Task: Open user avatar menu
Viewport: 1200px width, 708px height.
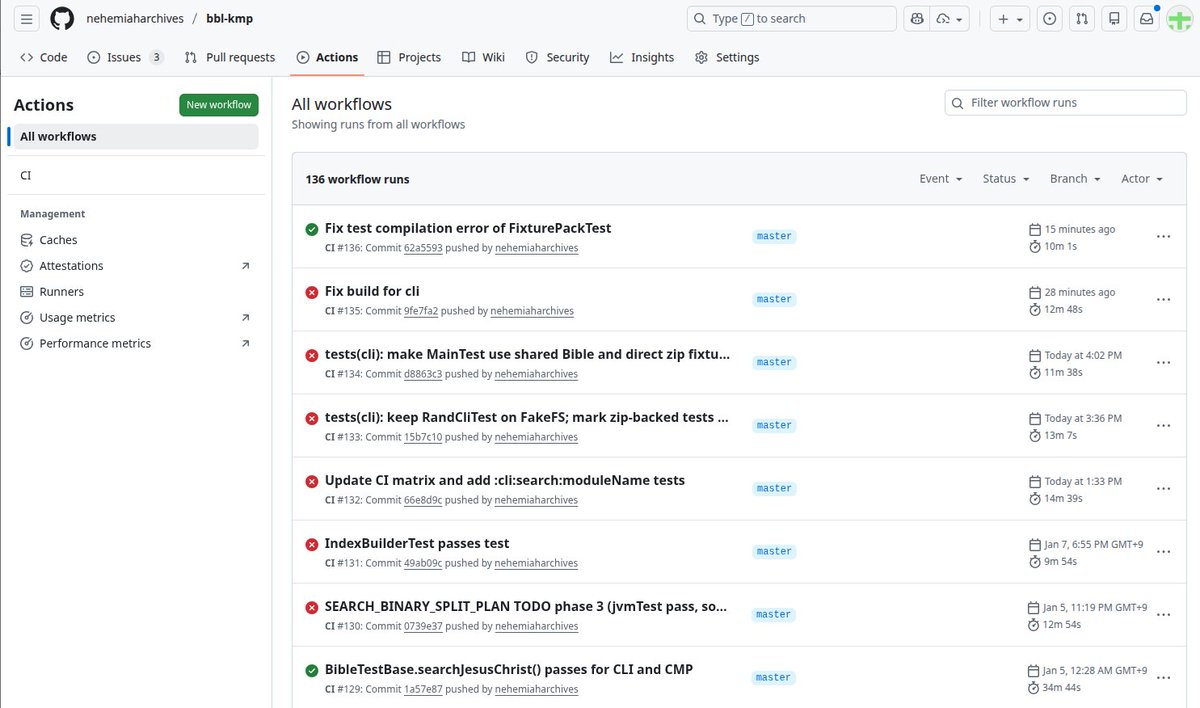Action: 1179,19
